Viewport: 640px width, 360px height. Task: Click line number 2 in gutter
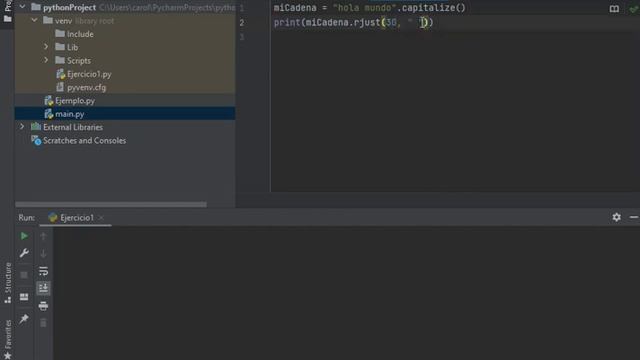point(242,22)
